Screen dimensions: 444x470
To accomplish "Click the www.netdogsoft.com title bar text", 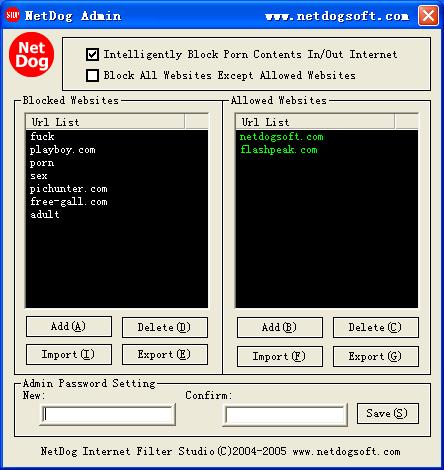I will [x=337, y=16].
